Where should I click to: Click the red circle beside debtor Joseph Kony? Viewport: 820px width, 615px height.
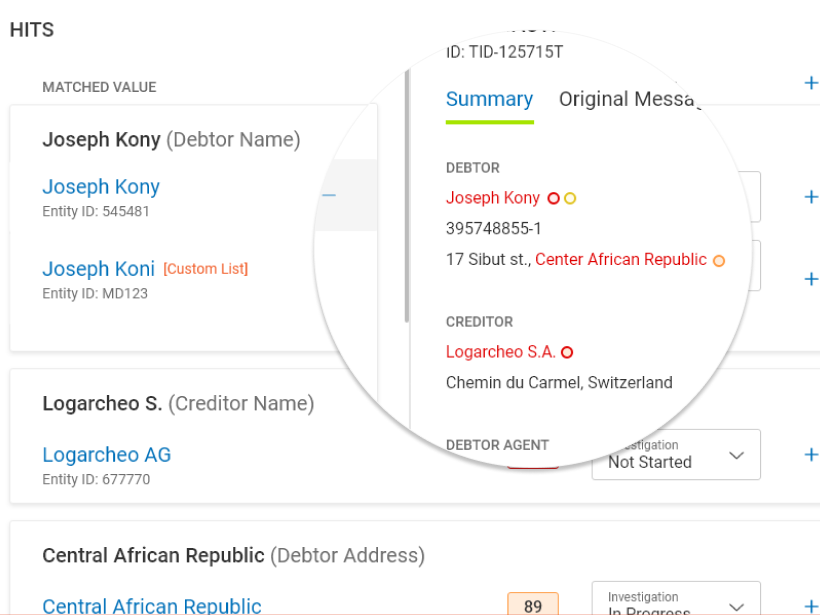point(553,198)
